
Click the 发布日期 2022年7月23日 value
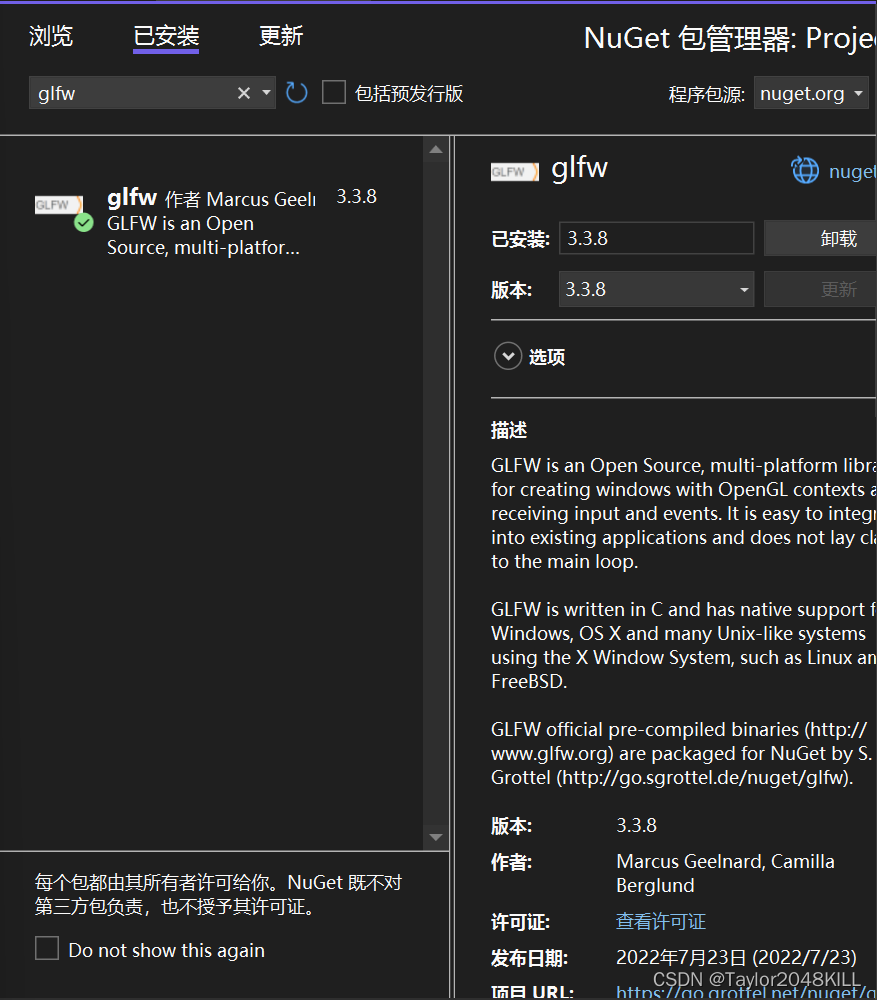pos(736,957)
